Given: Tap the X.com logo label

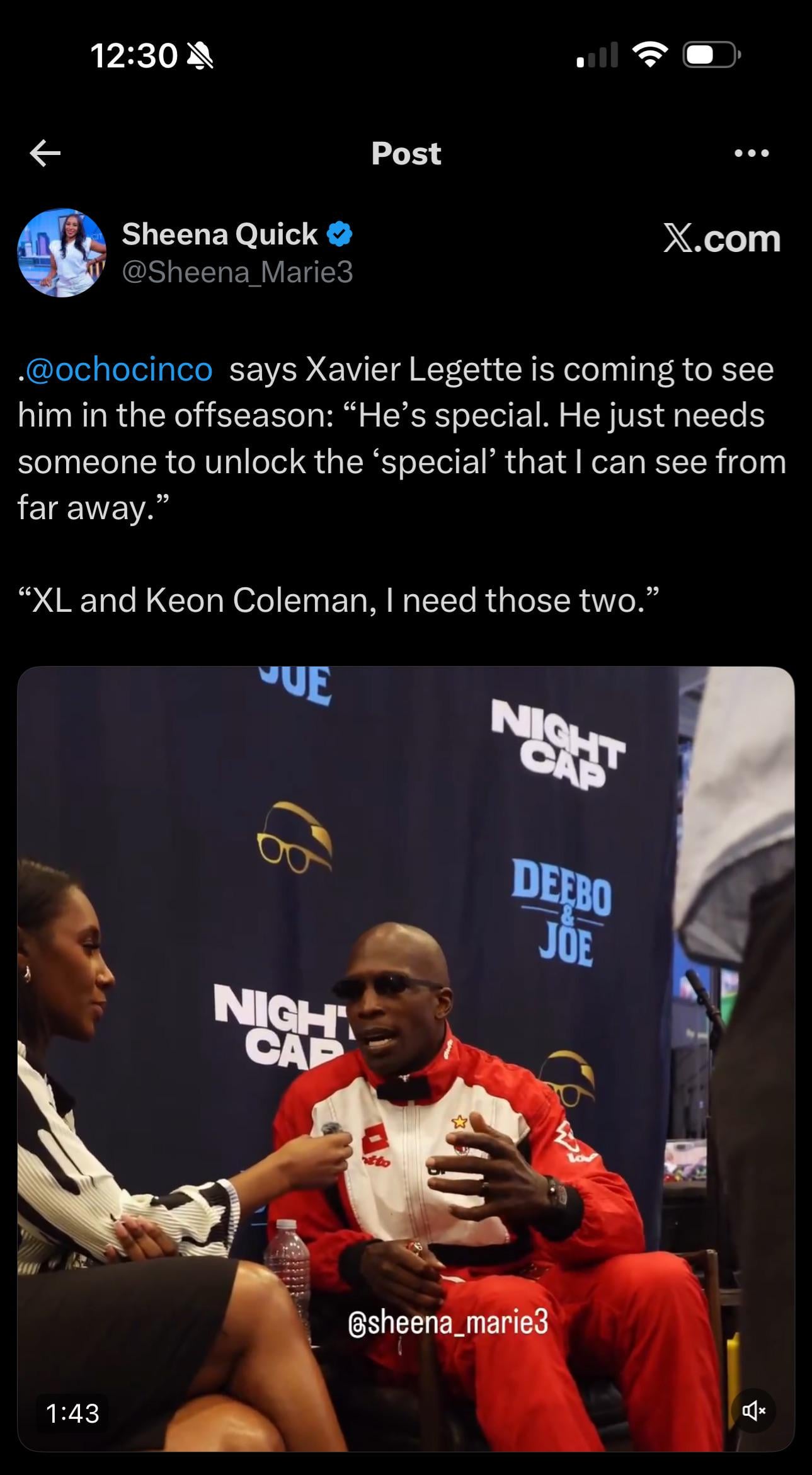Looking at the screenshot, I should (722, 239).
